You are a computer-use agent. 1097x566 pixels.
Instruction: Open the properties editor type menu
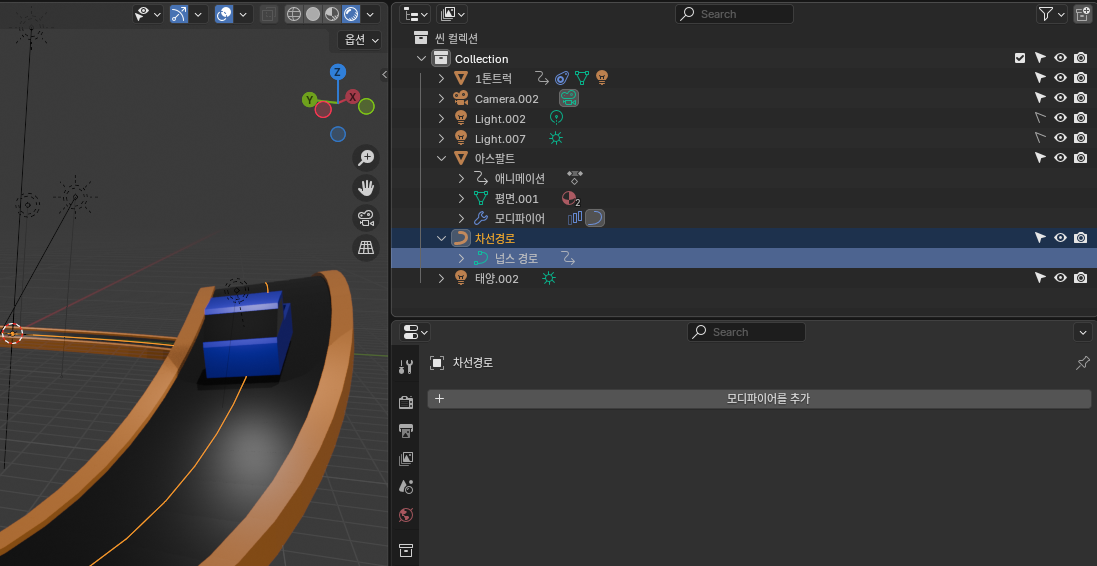(x=416, y=332)
